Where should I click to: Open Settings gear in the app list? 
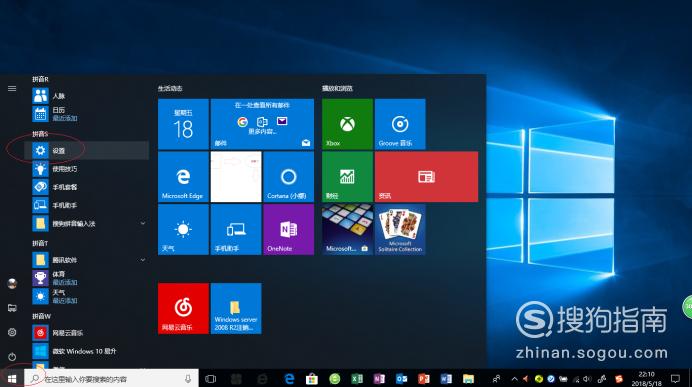tap(86, 150)
